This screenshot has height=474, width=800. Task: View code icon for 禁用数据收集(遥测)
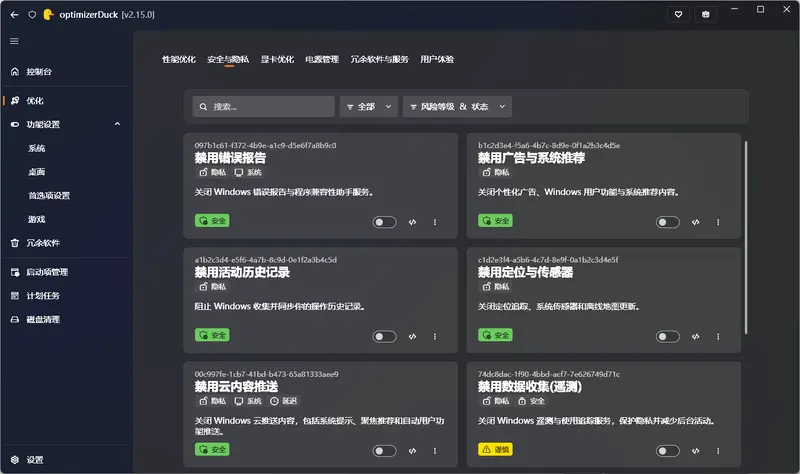pos(695,451)
